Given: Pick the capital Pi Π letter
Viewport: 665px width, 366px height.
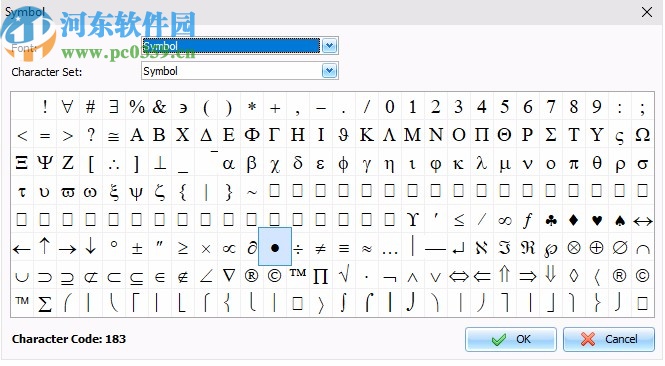Looking at the screenshot, I should click(481, 136).
